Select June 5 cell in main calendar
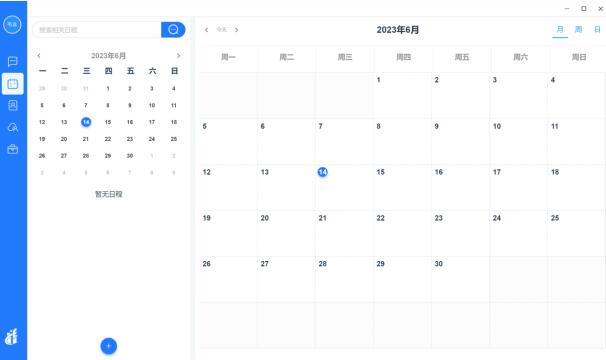606x360 pixels. click(228, 141)
